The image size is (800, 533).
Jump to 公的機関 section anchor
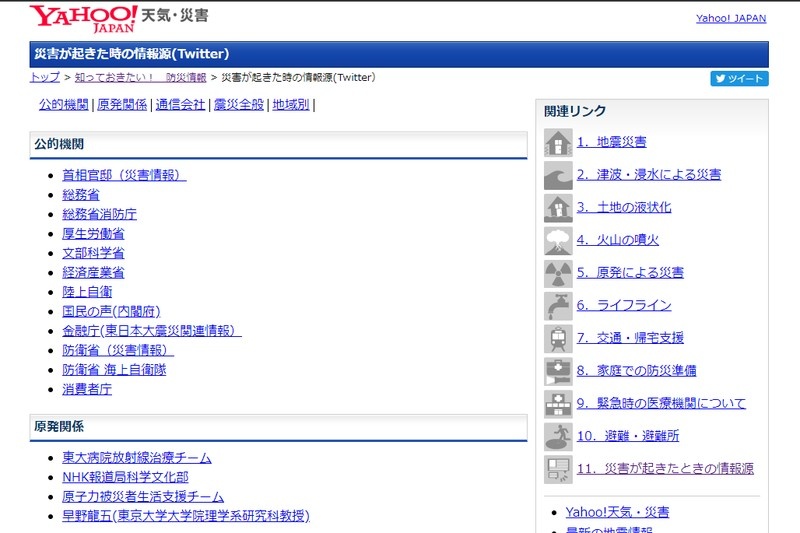click(64, 105)
